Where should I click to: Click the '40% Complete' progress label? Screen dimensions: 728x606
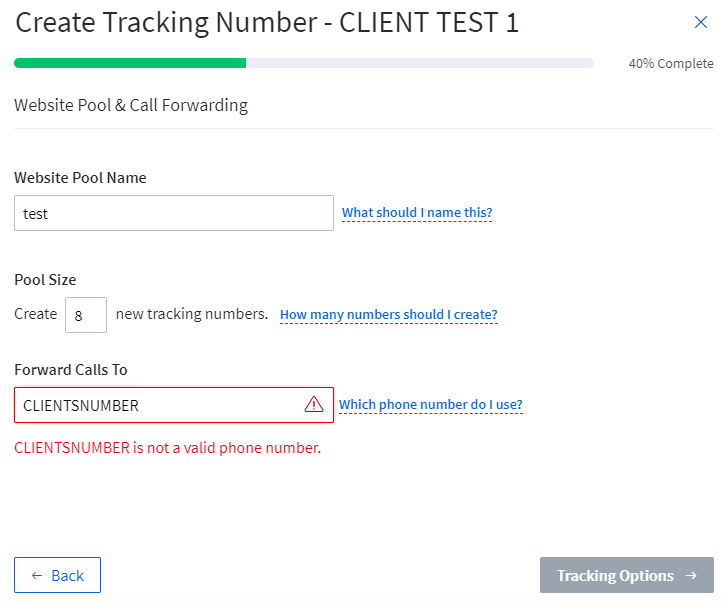(671, 64)
